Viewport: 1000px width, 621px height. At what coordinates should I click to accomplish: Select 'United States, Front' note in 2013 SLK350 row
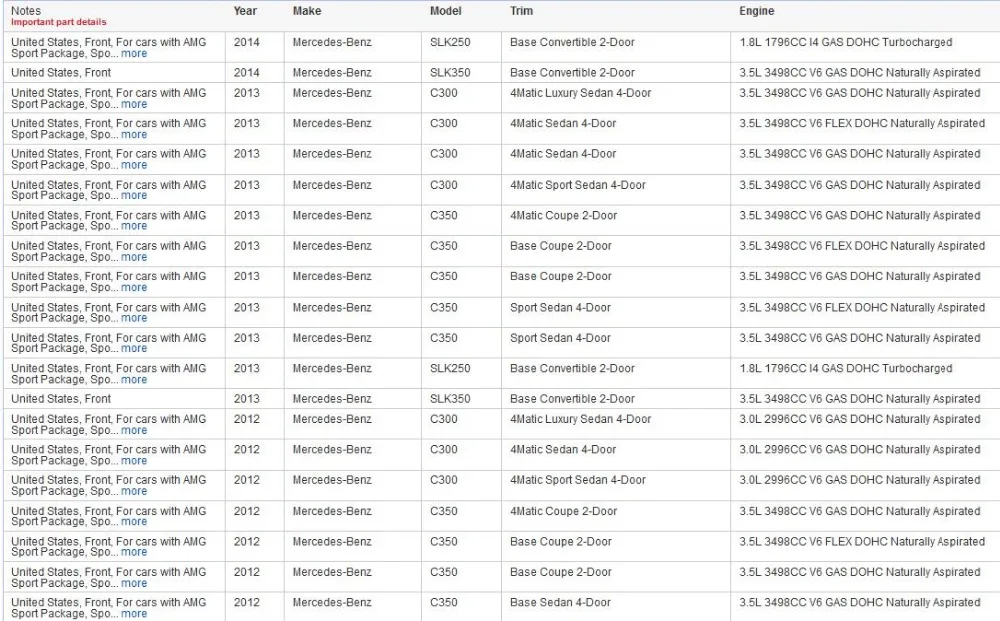[x=61, y=399]
